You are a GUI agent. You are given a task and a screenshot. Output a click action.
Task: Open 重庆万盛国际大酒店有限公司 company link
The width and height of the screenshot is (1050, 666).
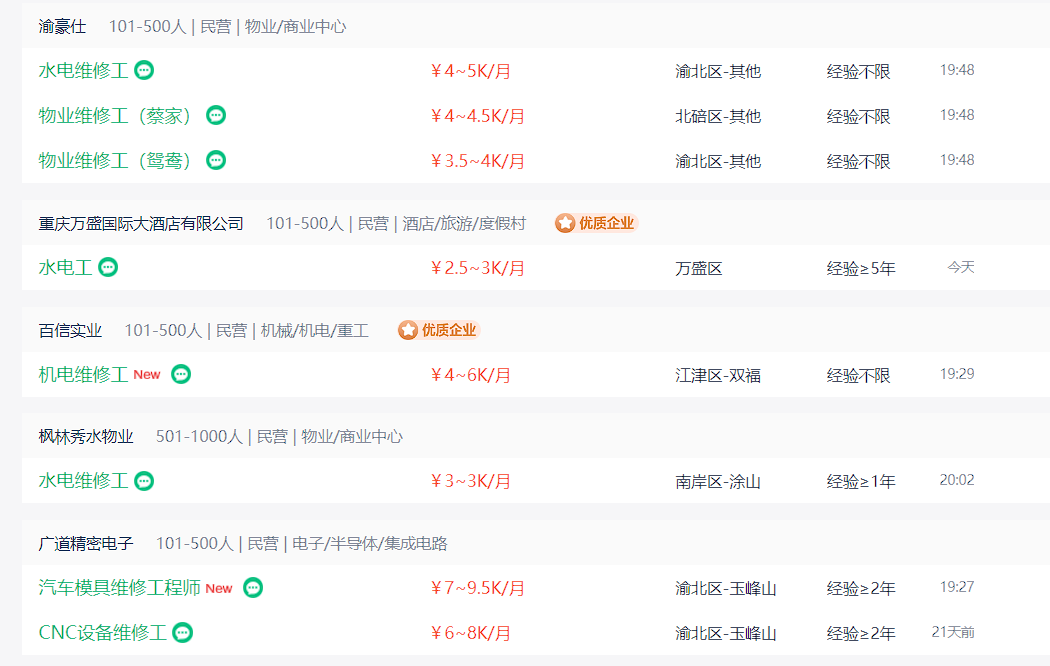pyautogui.click(x=141, y=224)
